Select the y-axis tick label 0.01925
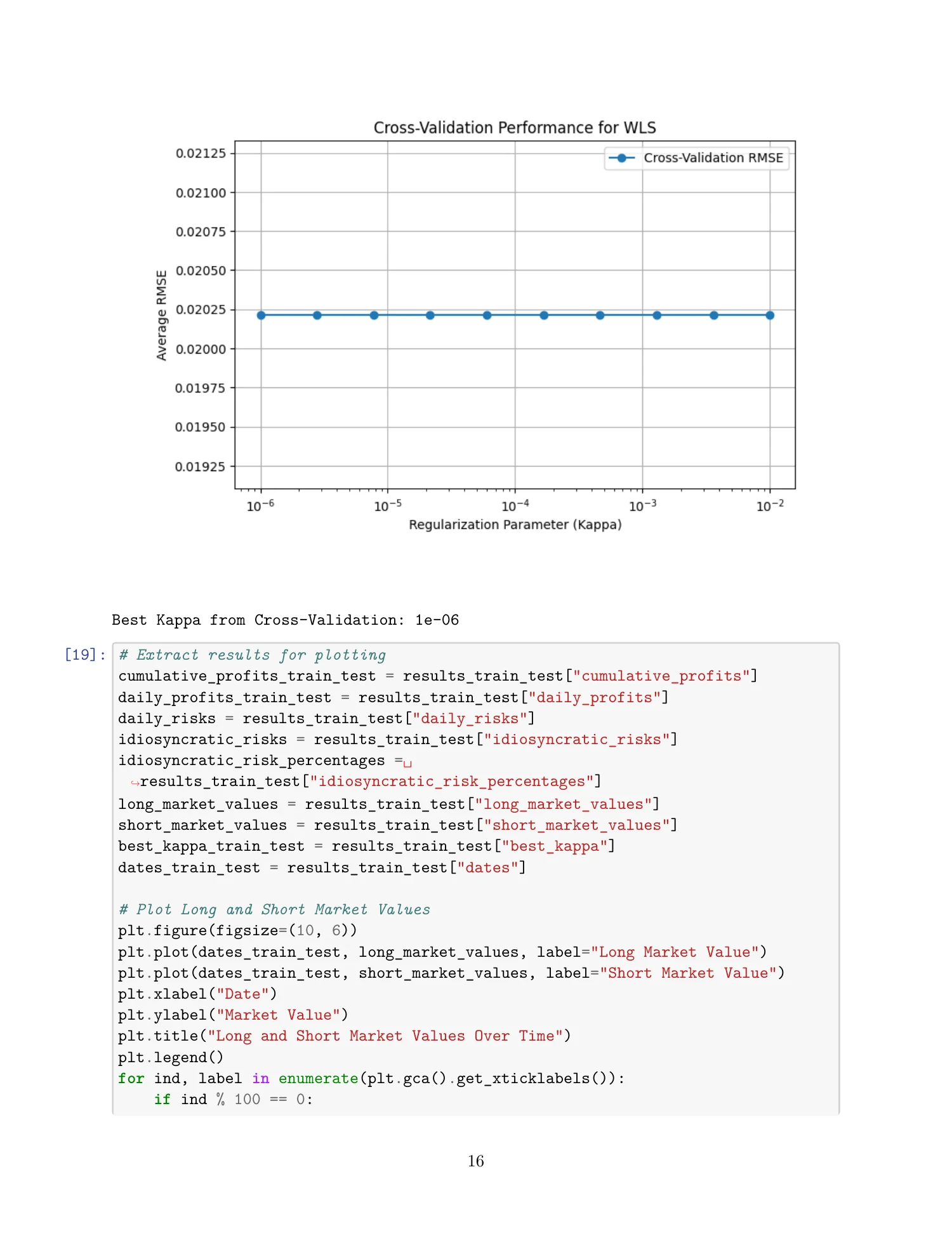The width and height of the screenshot is (952, 1233). [201, 467]
